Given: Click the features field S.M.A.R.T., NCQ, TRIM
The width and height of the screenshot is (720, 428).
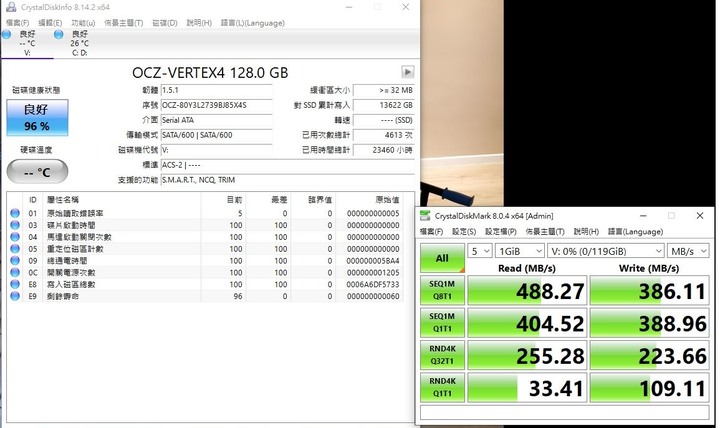Looking at the screenshot, I should pos(287,180).
